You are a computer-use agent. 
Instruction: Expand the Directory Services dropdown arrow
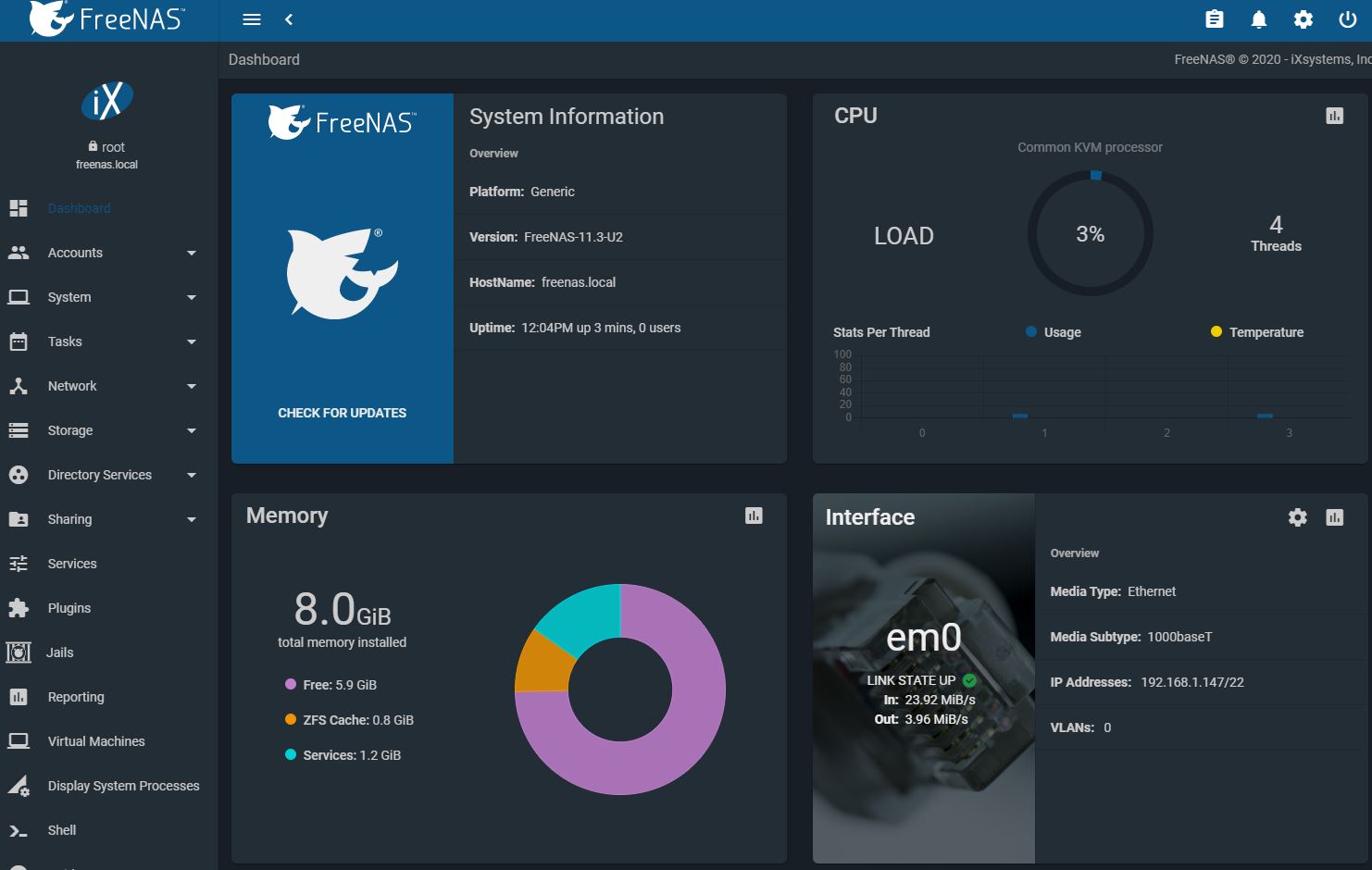point(192,475)
